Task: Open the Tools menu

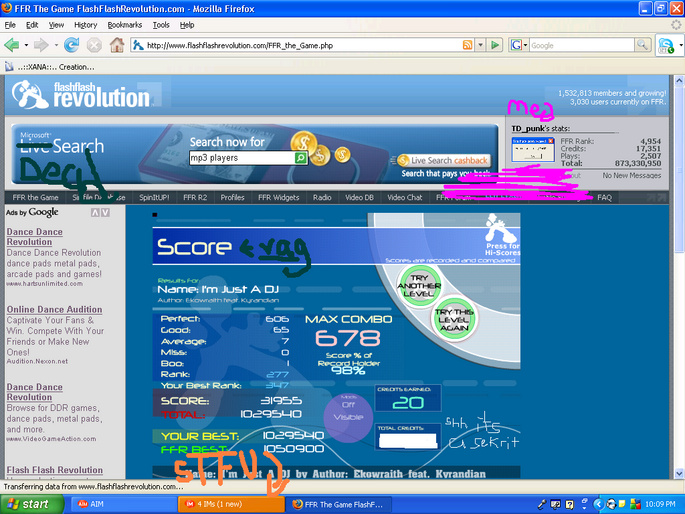Action: pyautogui.click(x=161, y=25)
